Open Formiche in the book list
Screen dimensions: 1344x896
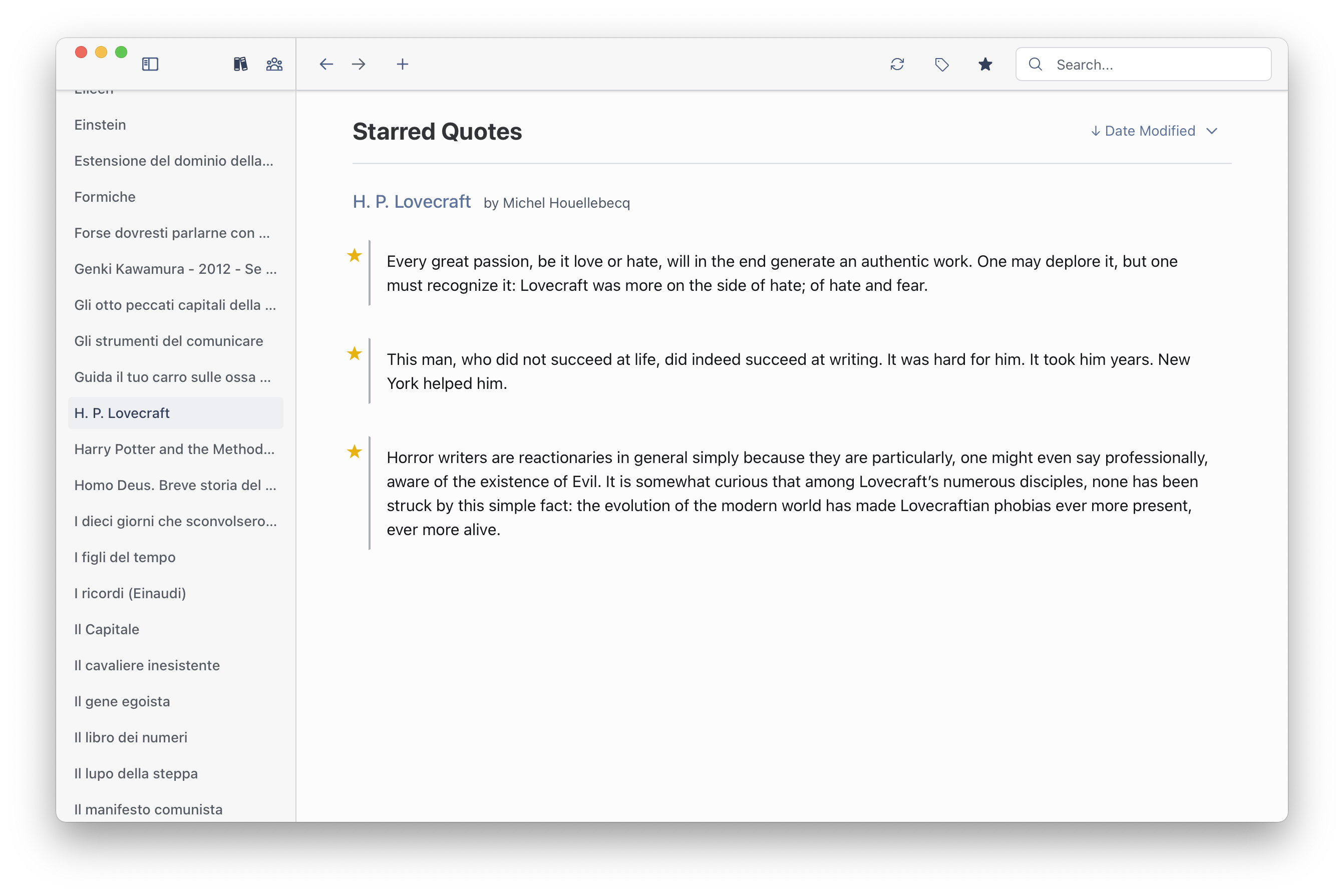click(175, 197)
